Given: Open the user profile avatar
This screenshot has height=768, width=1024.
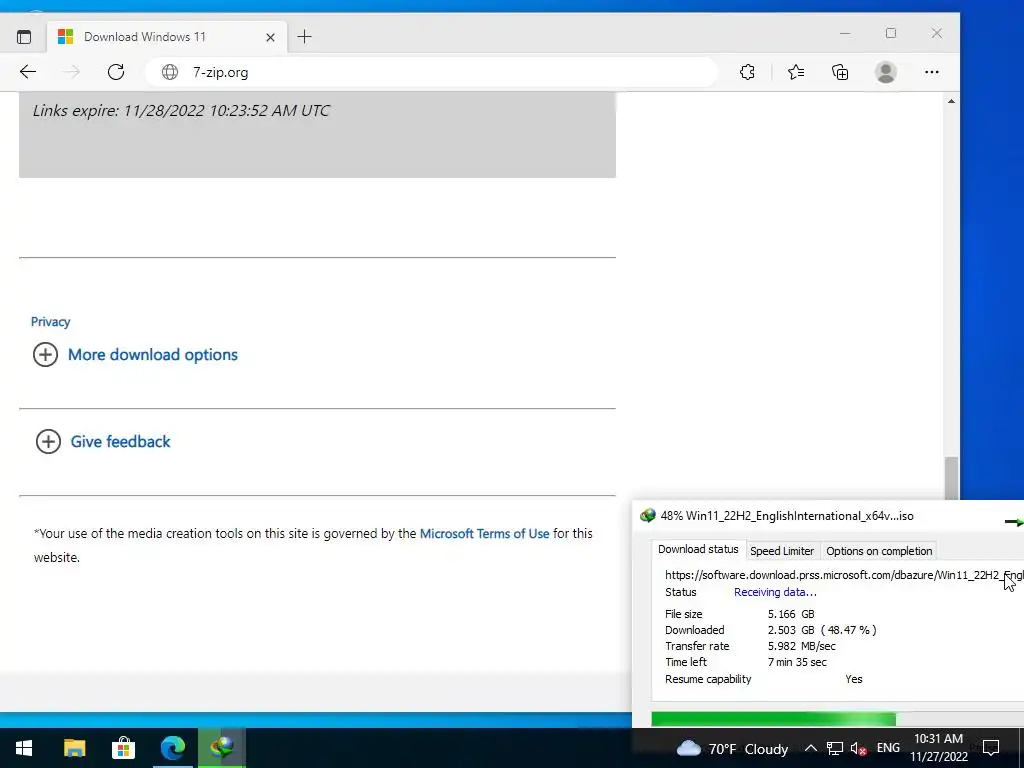Looking at the screenshot, I should coord(886,72).
